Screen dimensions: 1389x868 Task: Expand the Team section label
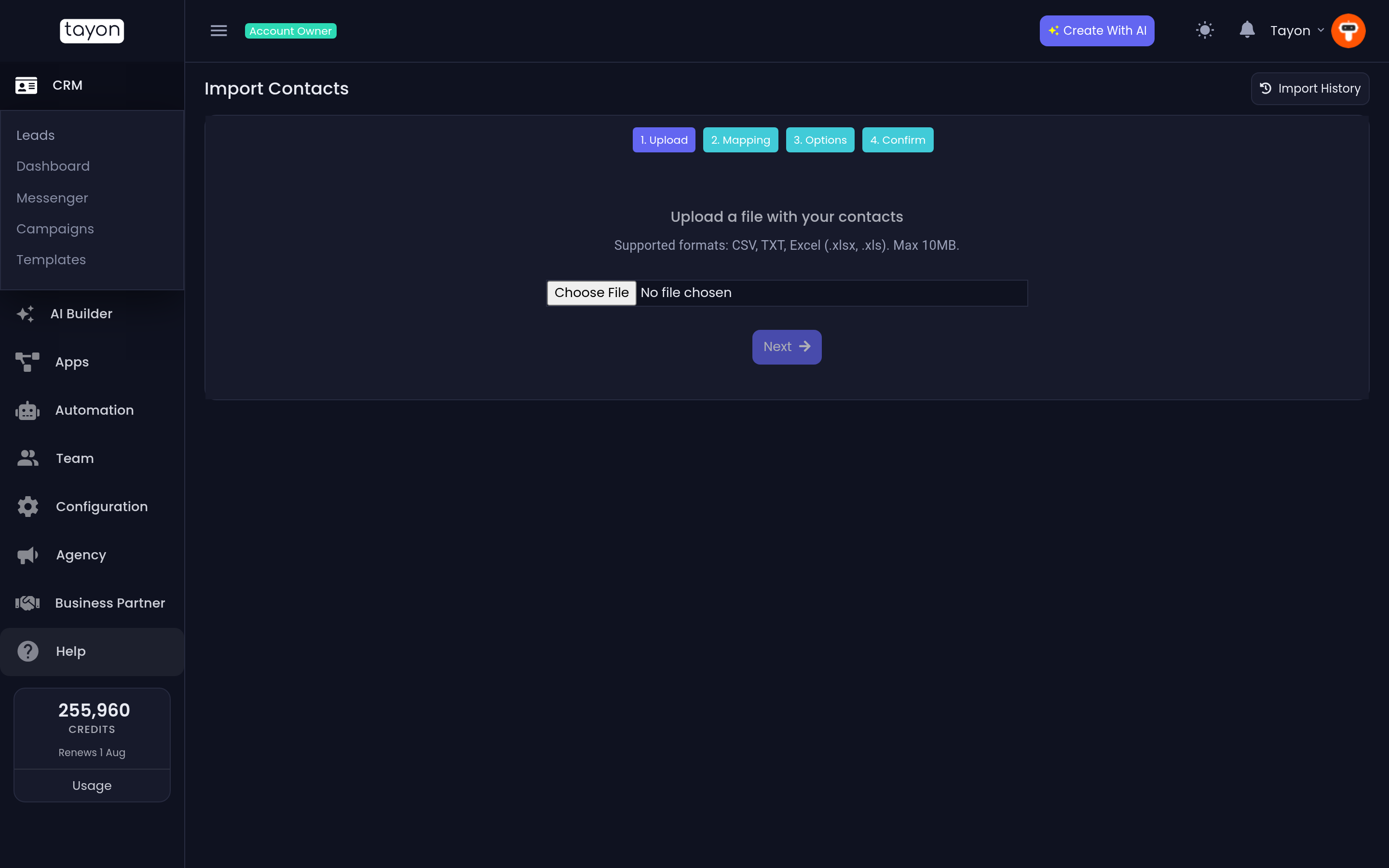[x=75, y=459]
